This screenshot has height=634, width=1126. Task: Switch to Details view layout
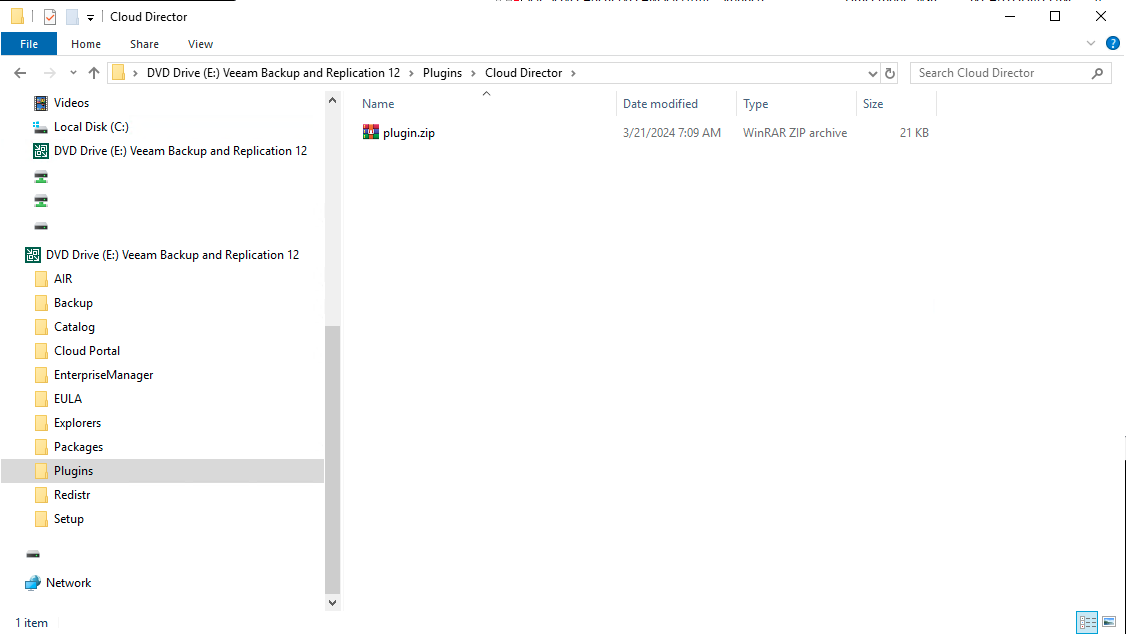(x=1087, y=622)
